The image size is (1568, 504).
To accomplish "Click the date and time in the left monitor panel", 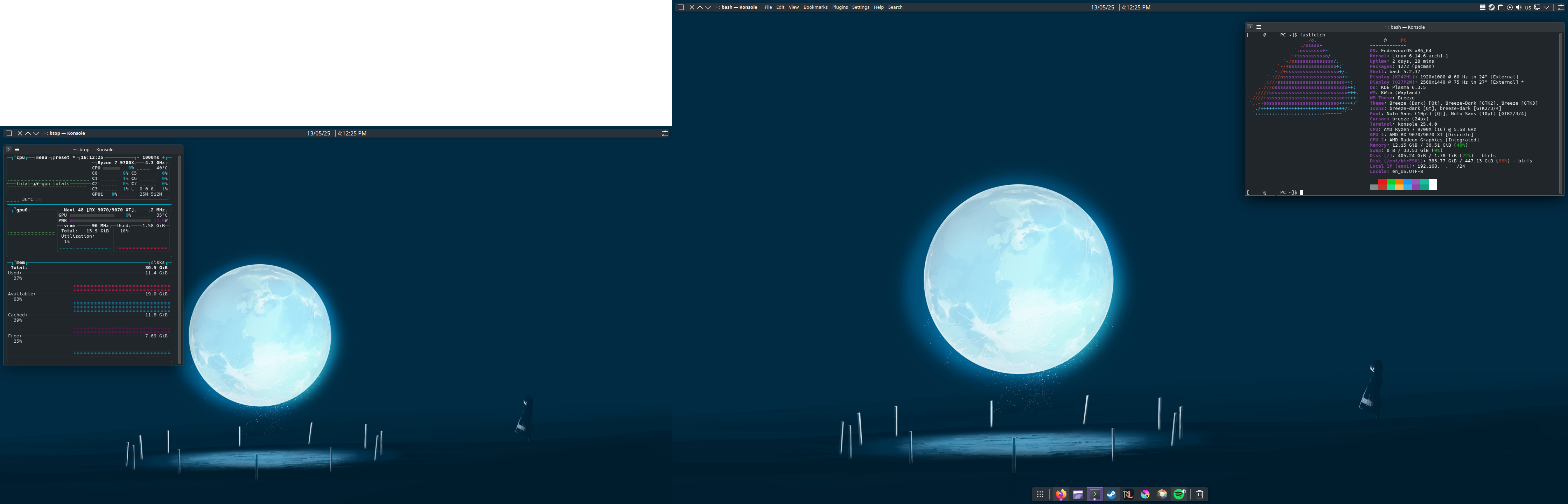I will 337,133.
